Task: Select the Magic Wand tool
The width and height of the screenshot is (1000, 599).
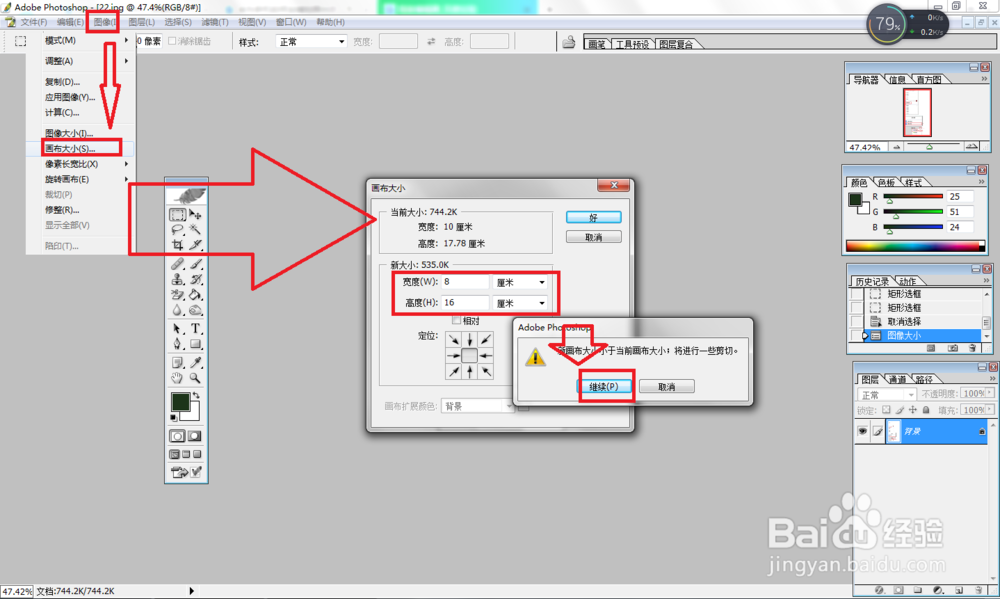Action: 195,230
